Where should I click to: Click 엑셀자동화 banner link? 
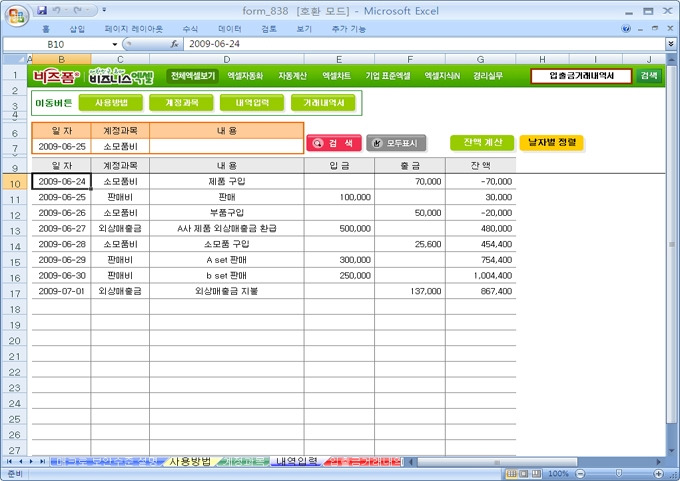coord(245,76)
